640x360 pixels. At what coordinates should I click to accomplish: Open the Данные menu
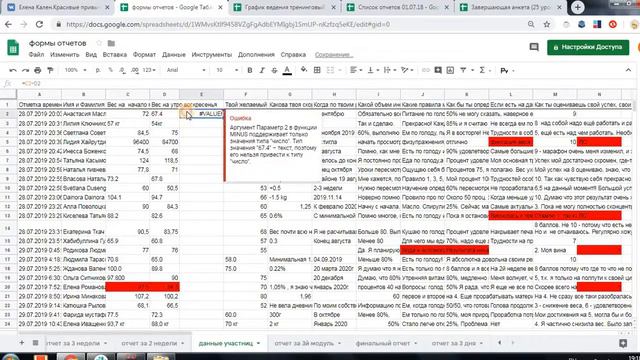click(173, 54)
